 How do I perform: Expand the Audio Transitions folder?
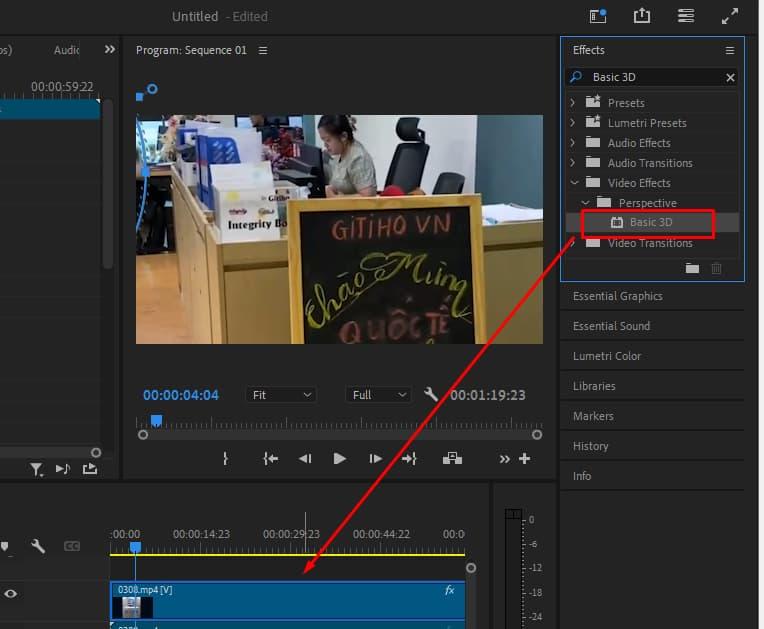pos(573,163)
